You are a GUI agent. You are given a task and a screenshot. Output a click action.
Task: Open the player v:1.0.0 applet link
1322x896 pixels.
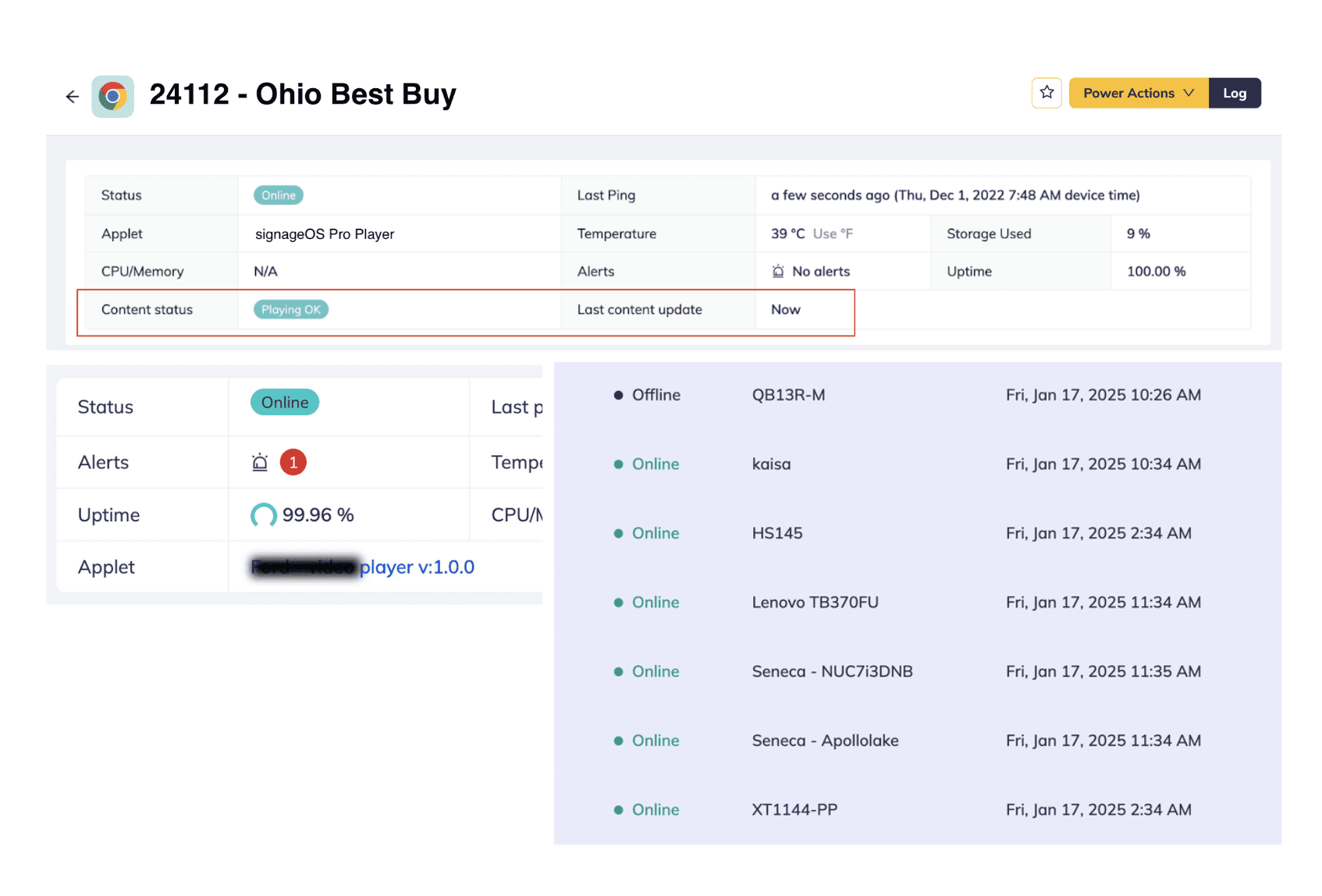click(x=417, y=567)
